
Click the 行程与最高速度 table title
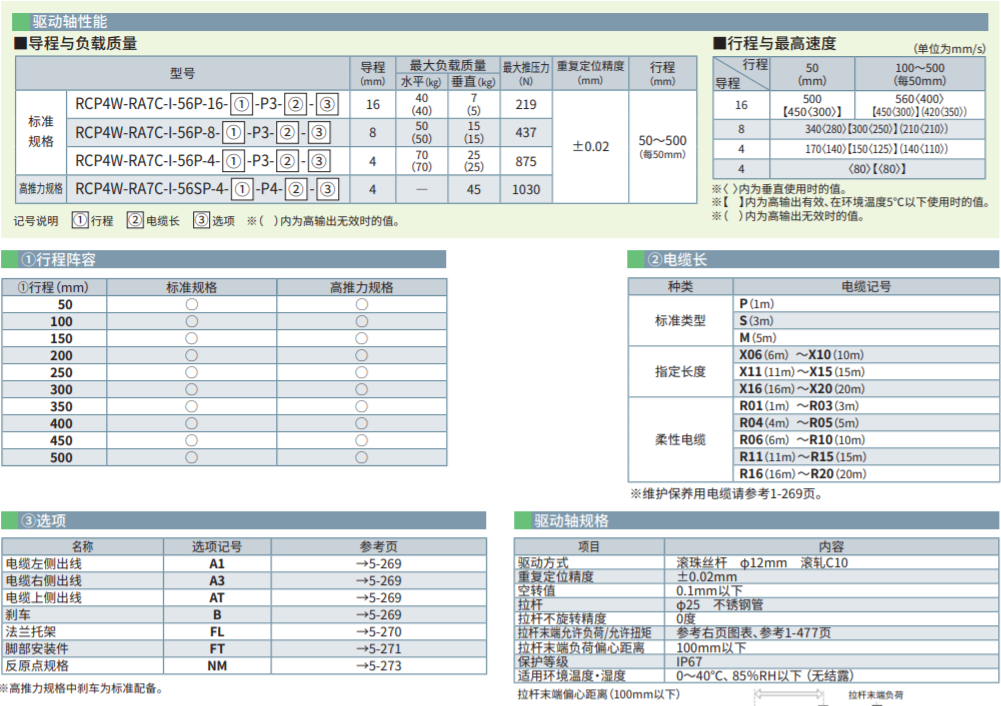coord(775,43)
